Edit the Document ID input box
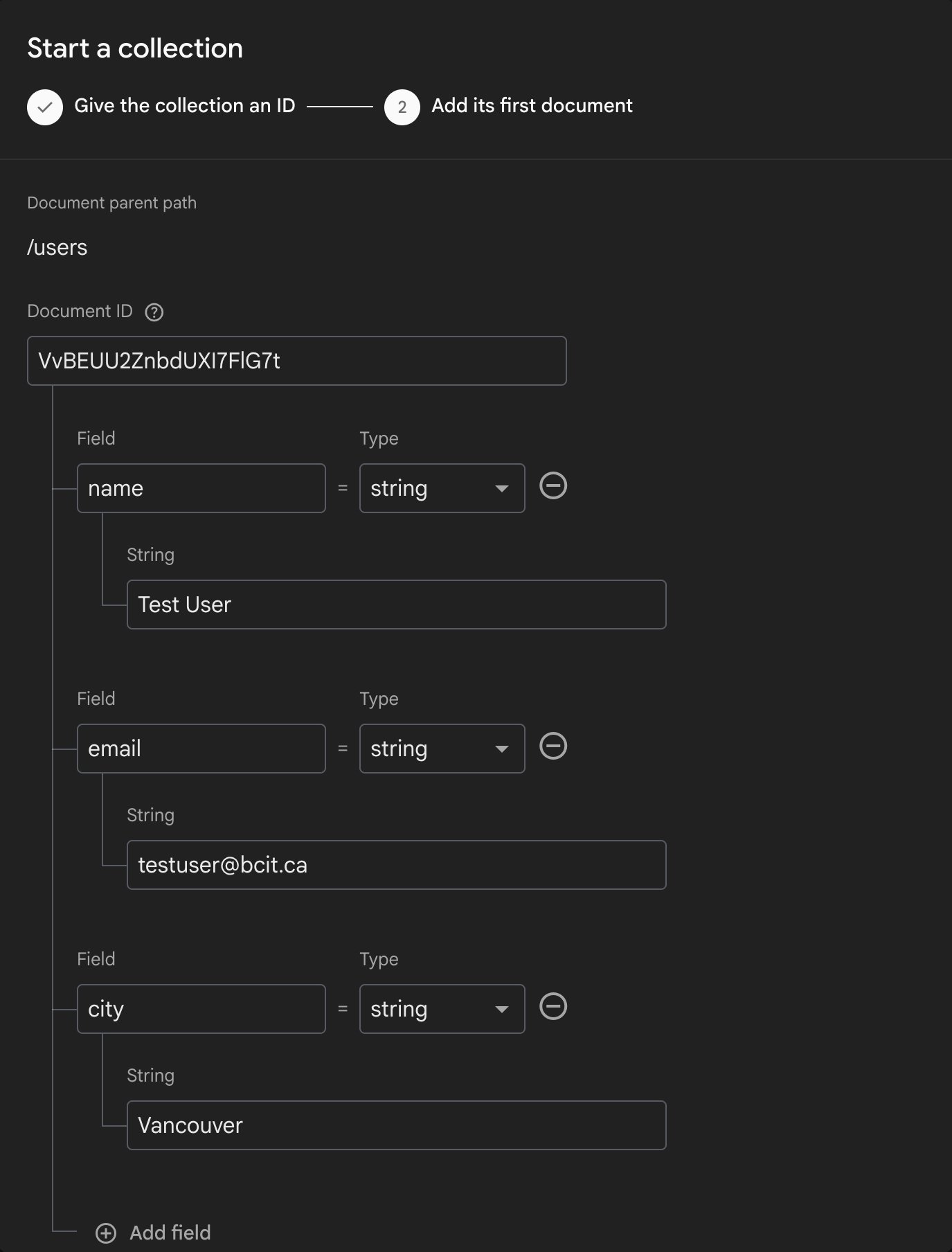Screen dimensions: 952x1252 click(296, 361)
